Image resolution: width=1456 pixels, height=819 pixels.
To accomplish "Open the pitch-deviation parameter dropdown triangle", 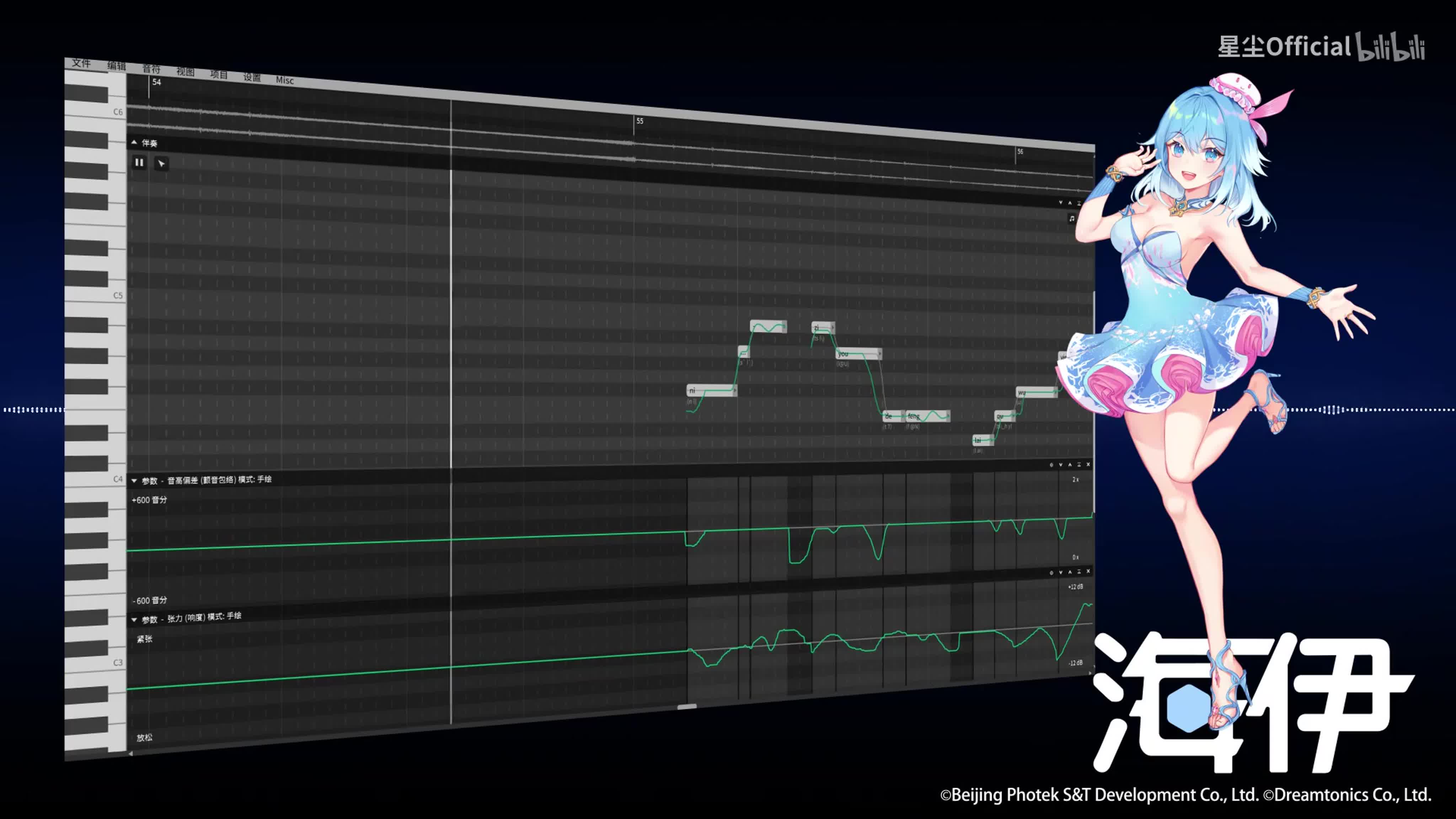I will (x=134, y=481).
